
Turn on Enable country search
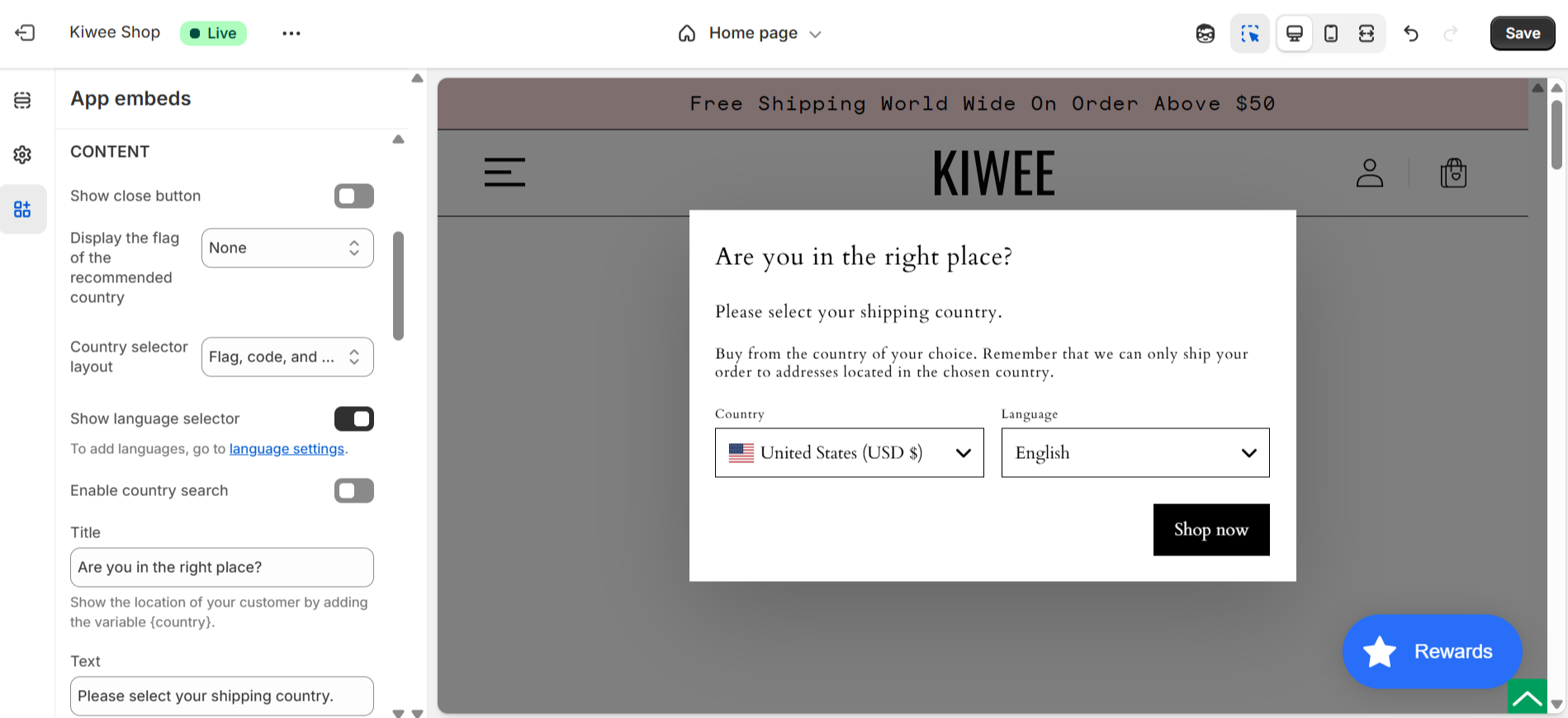tap(353, 491)
